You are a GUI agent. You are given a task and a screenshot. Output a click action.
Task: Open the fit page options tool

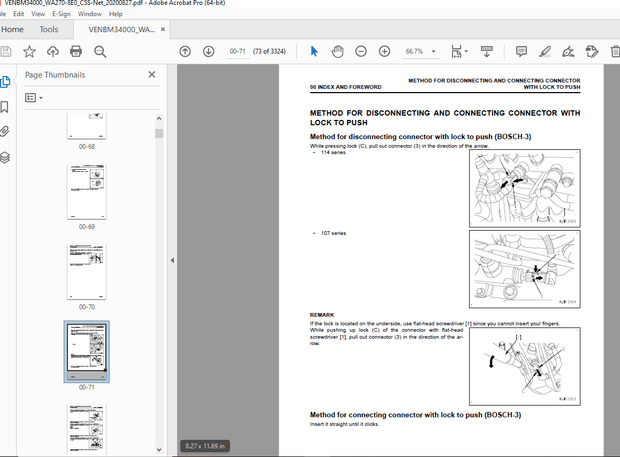coord(456,51)
